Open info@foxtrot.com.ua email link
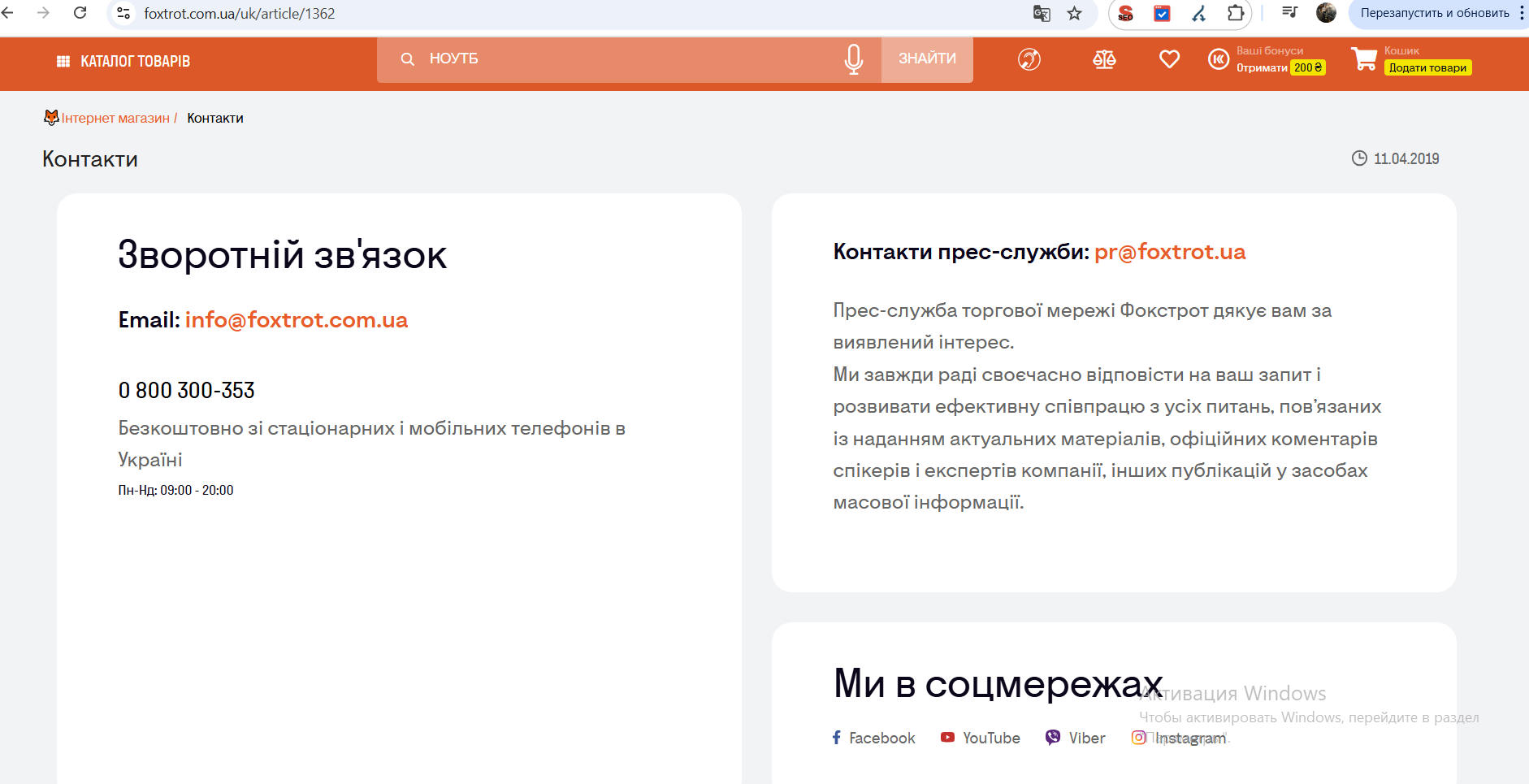 [297, 320]
